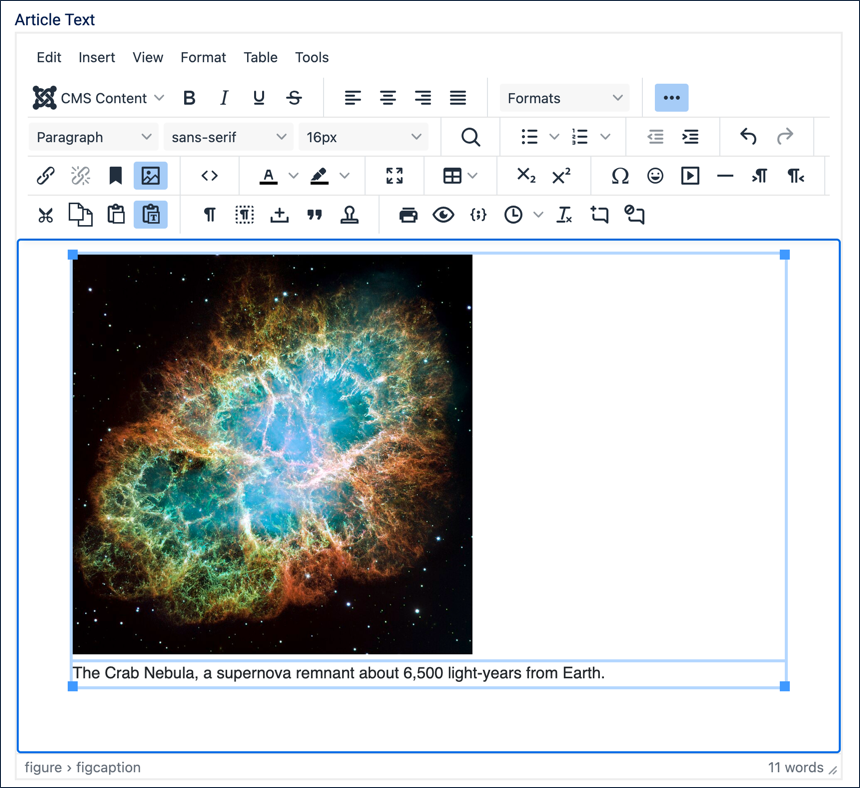860x788 pixels.
Task: Toggle underline formatting
Action: (259, 98)
